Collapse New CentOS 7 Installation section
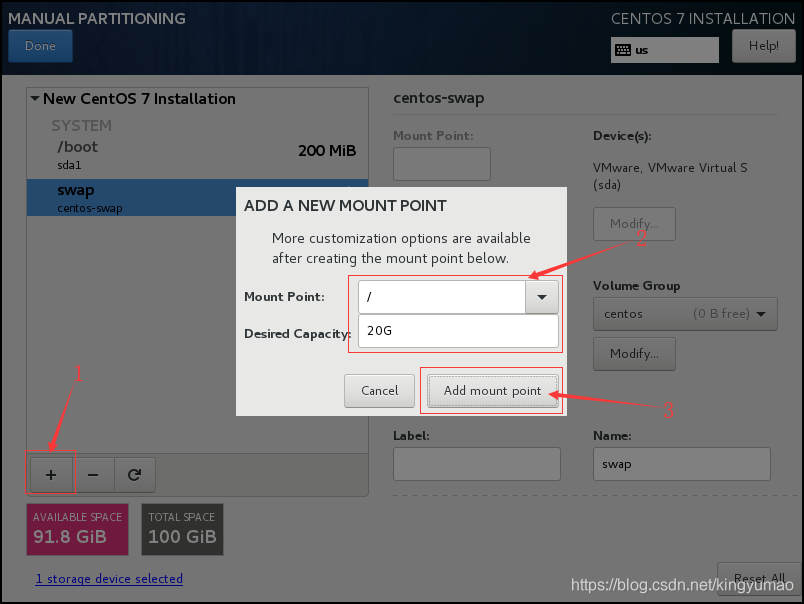The height and width of the screenshot is (604, 804). [35, 98]
